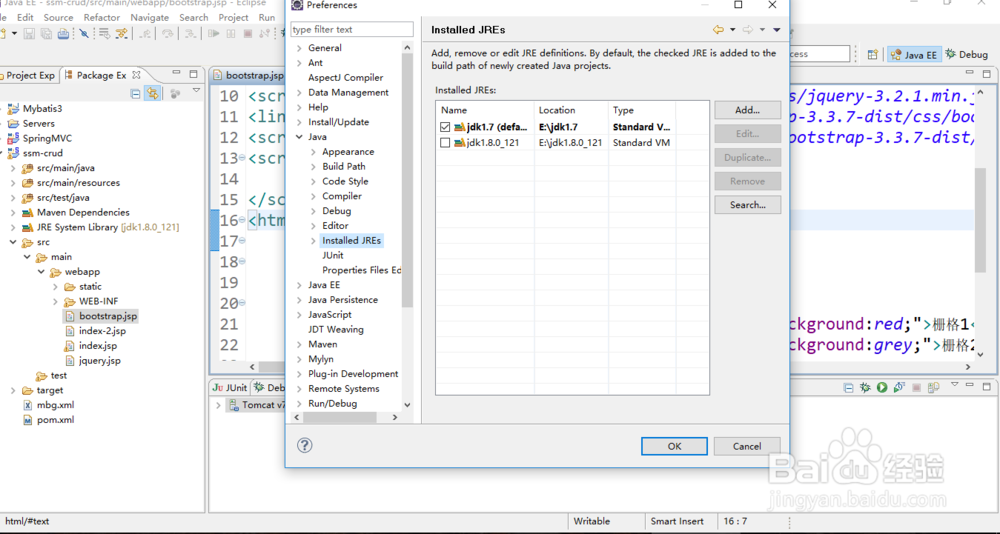
Task: Start the server in profile mode
Action: (x=899, y=387)
